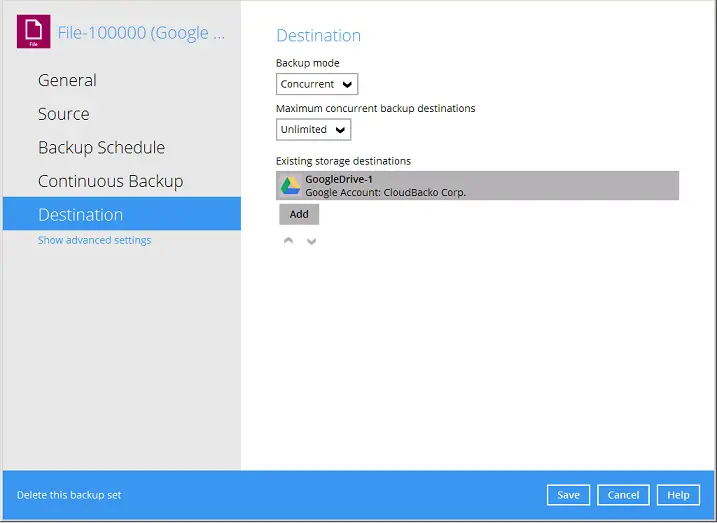Cancel the destination changes
Image resolution: width=717 pixels, height=523 pixels.
pos(623,495)
